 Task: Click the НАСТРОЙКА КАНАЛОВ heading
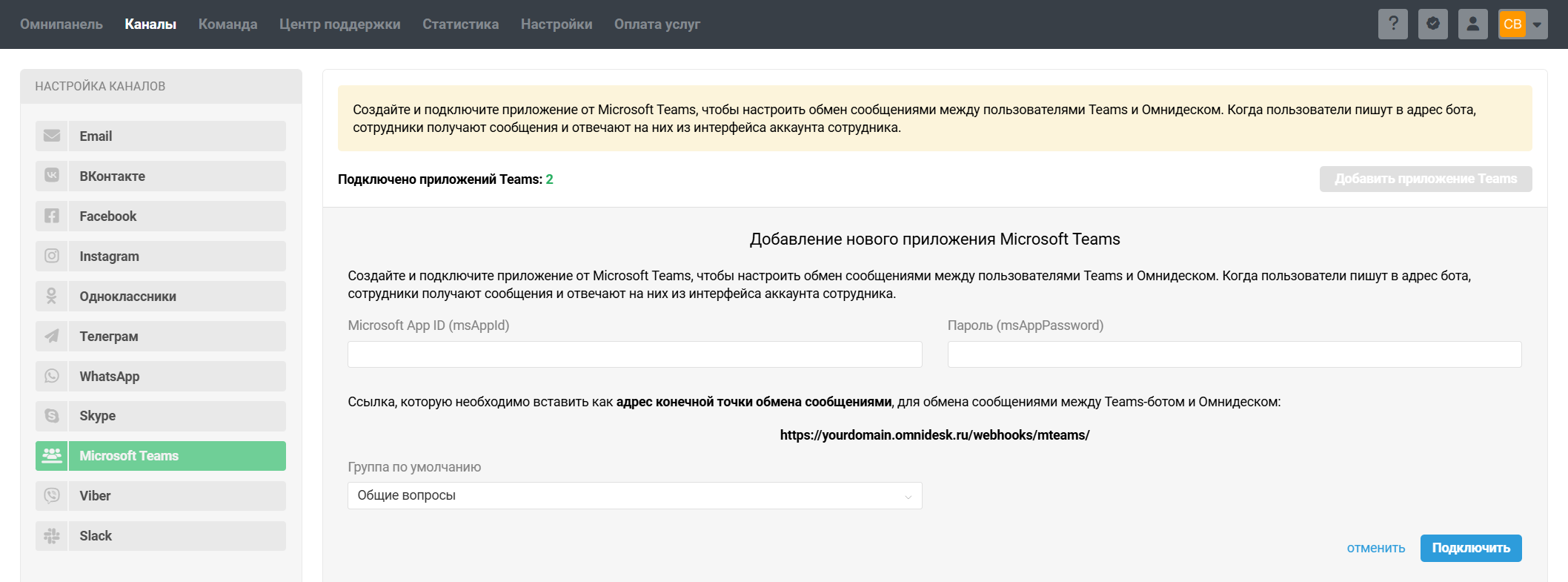coord(100,86)
